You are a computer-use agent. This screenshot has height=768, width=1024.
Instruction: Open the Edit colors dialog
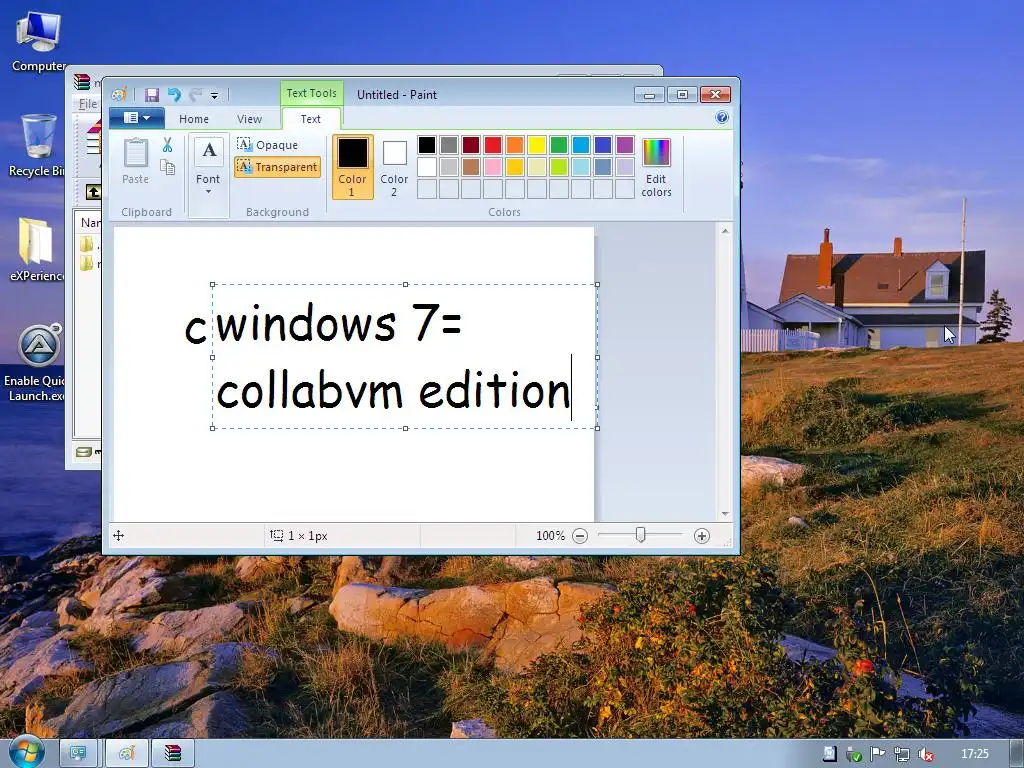coord(656,167)
